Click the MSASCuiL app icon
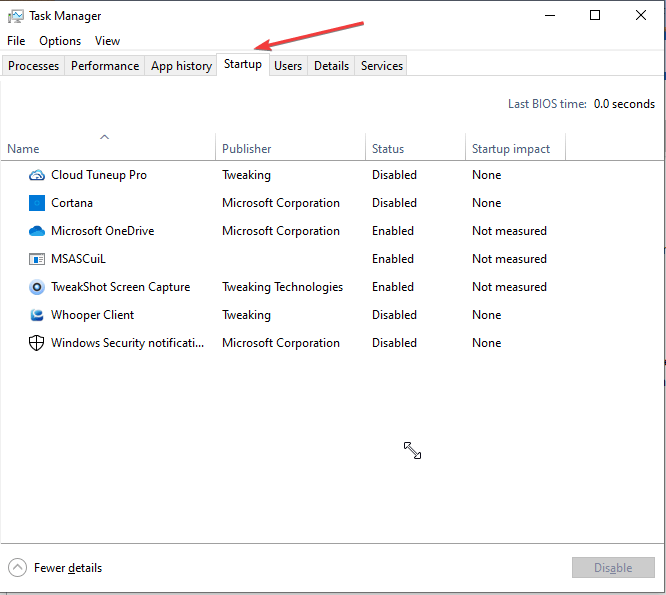The height and width of the screenshot is (595, 666). click(37, 259)
